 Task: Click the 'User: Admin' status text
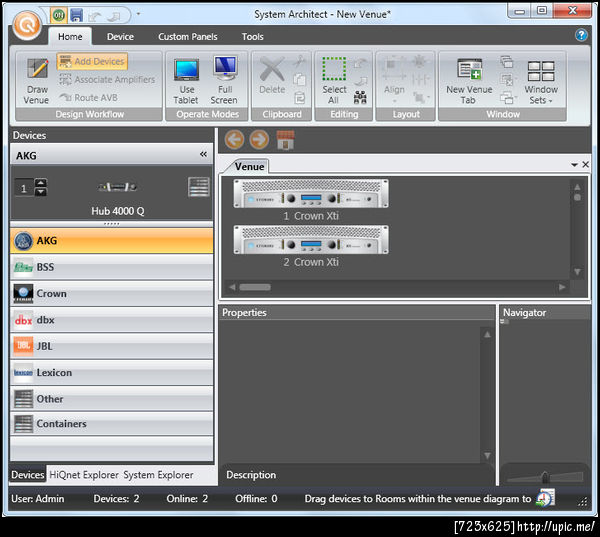[38, 498]
